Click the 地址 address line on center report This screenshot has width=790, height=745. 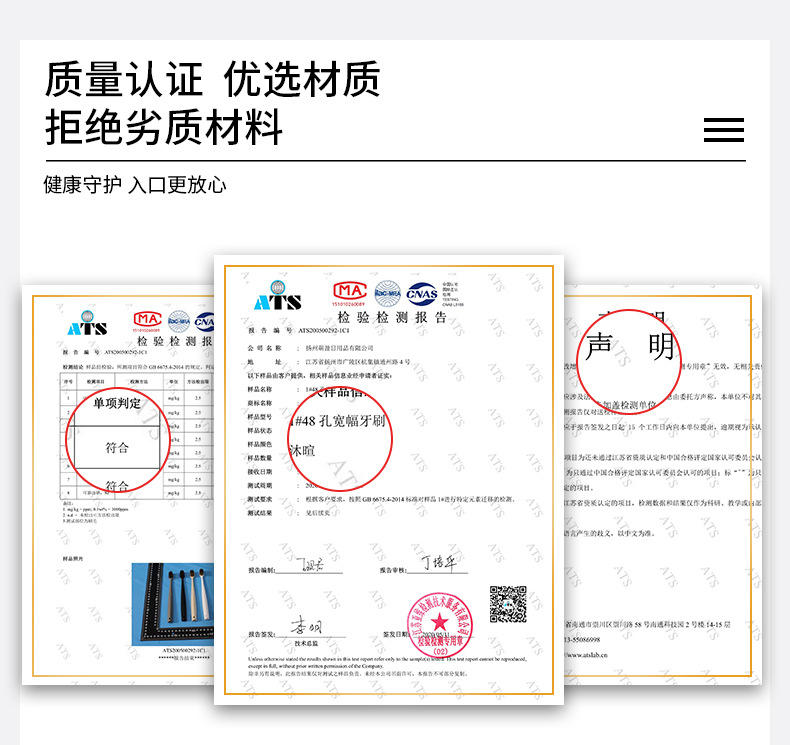[x=328, y=362]
